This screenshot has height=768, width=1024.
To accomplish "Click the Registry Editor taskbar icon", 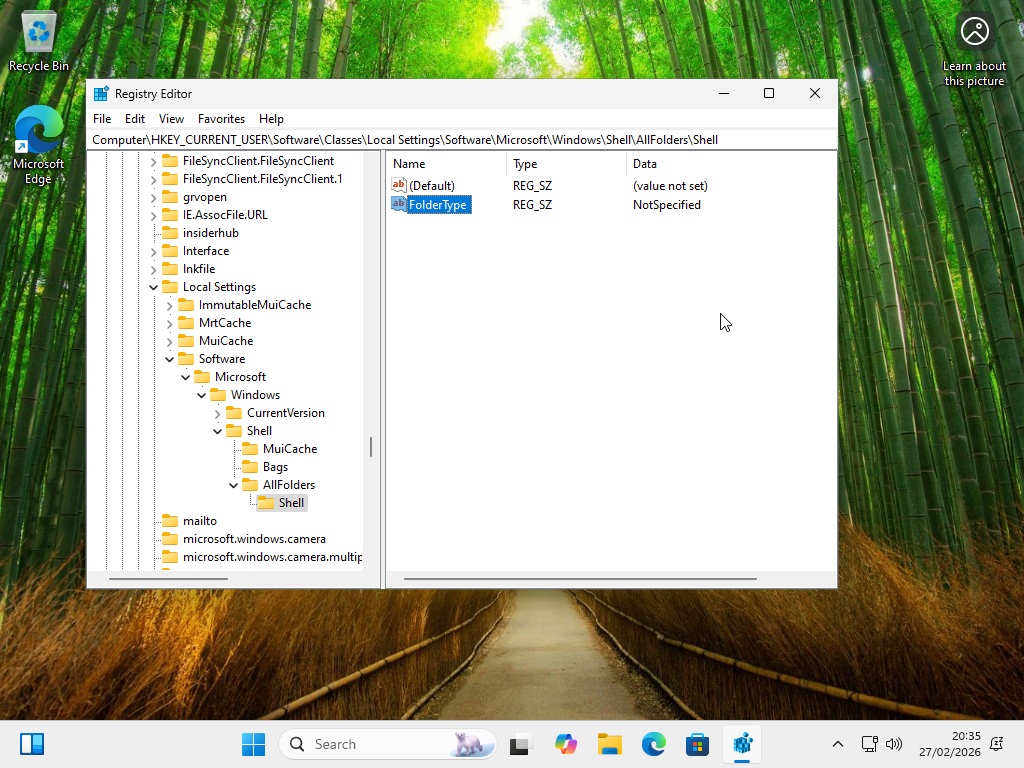I will click(x=743, y=744).
